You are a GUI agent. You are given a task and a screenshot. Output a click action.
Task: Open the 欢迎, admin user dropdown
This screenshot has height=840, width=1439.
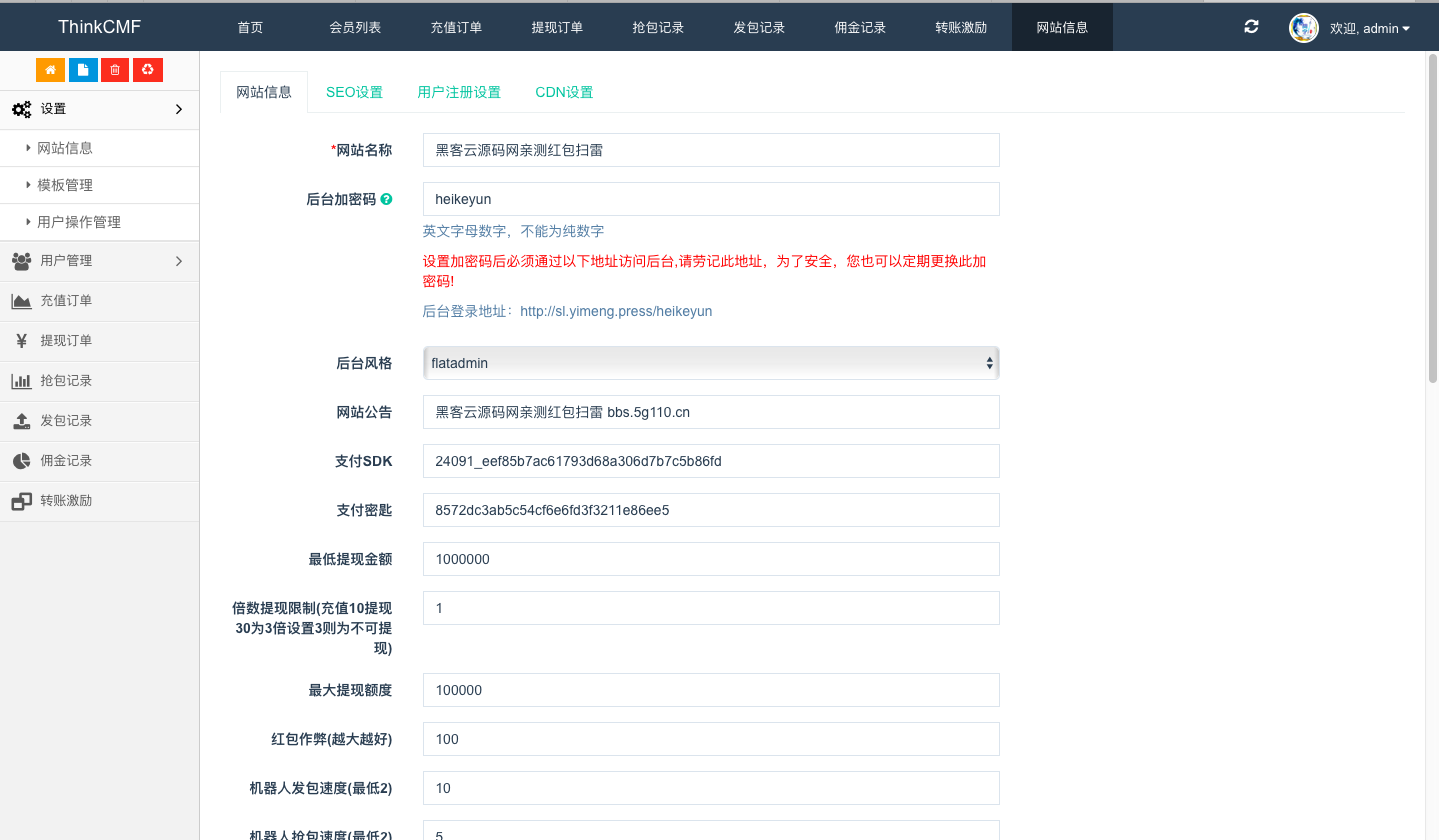click(x=1369, y=28)
